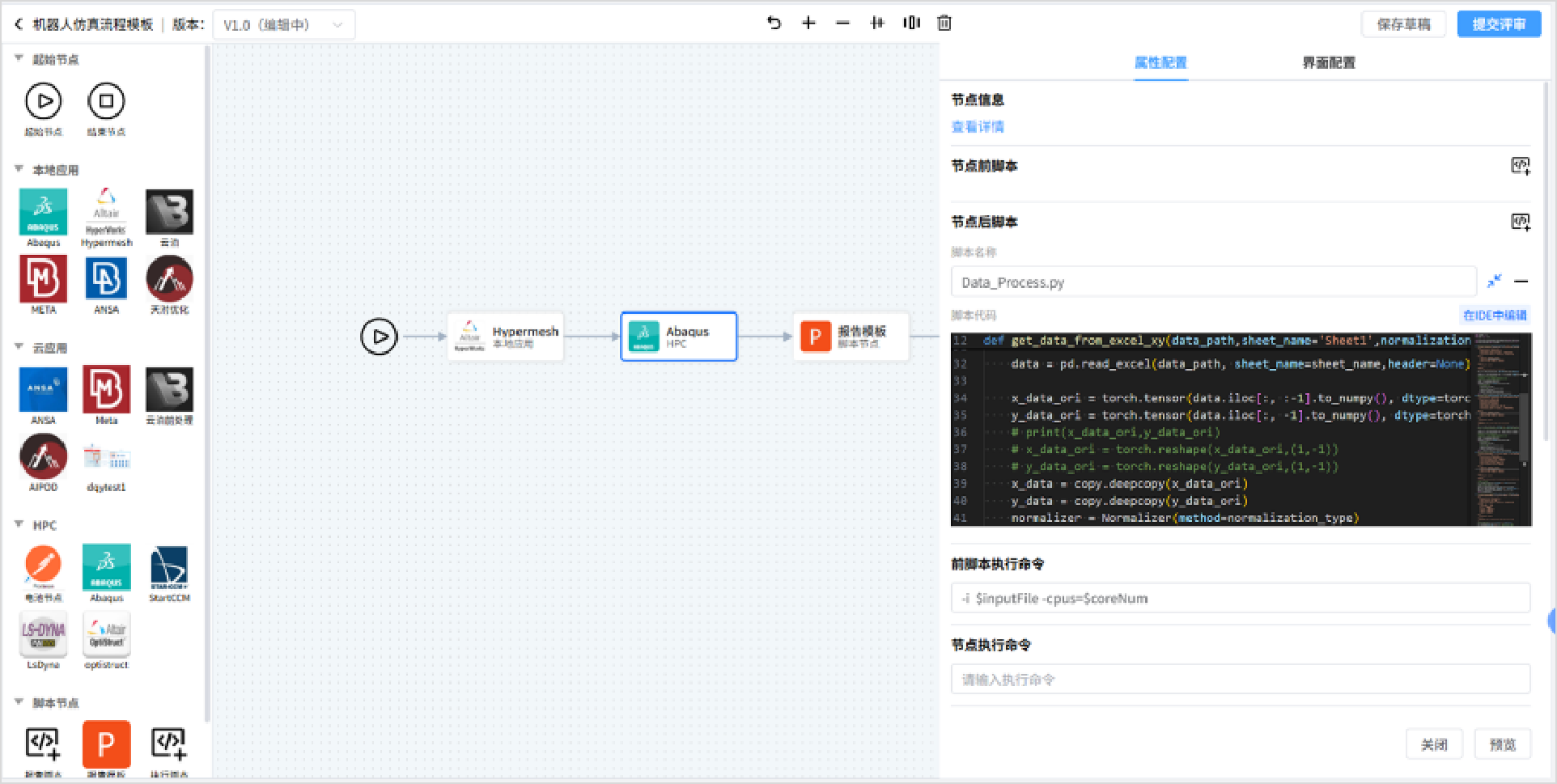Screen dimensions: 1557x784
Task: Open the 查看详情 link
Action: click(x=978, y=127)
